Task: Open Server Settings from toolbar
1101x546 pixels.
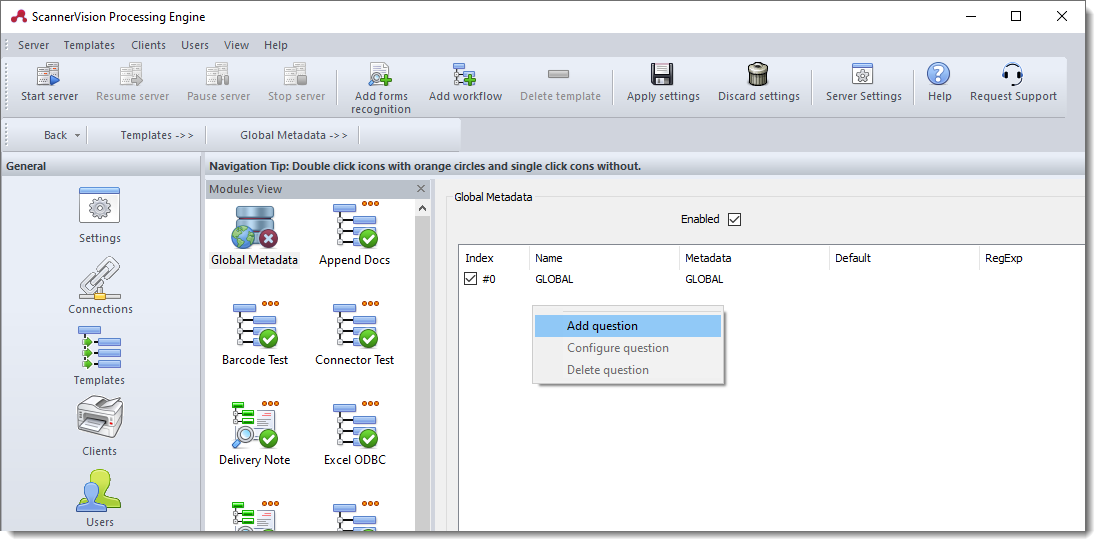Action: point(863,74)
